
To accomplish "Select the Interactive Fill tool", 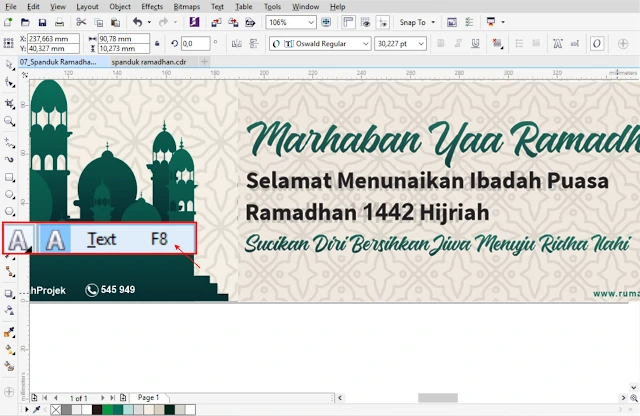I will (x=9, y=349).
